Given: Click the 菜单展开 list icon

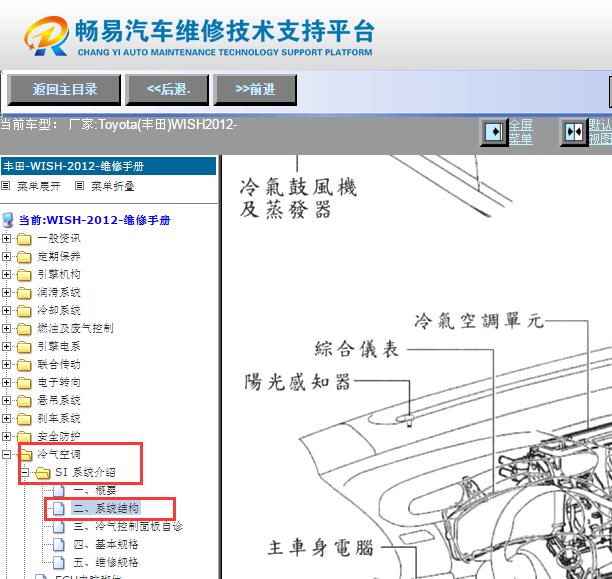Looking at the screenshot, I should [x=5, y=186].
